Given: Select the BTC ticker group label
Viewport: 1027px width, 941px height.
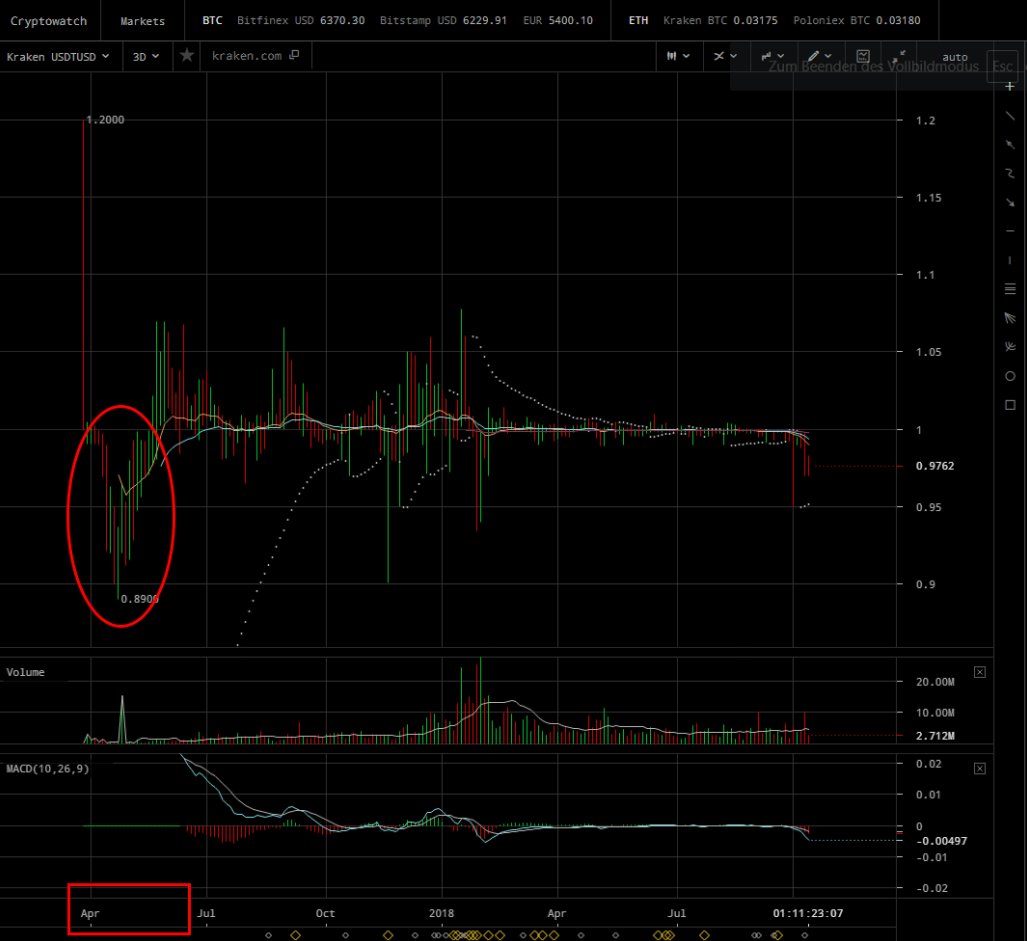Looking at the screenshot, I should [x=212, y=20].
